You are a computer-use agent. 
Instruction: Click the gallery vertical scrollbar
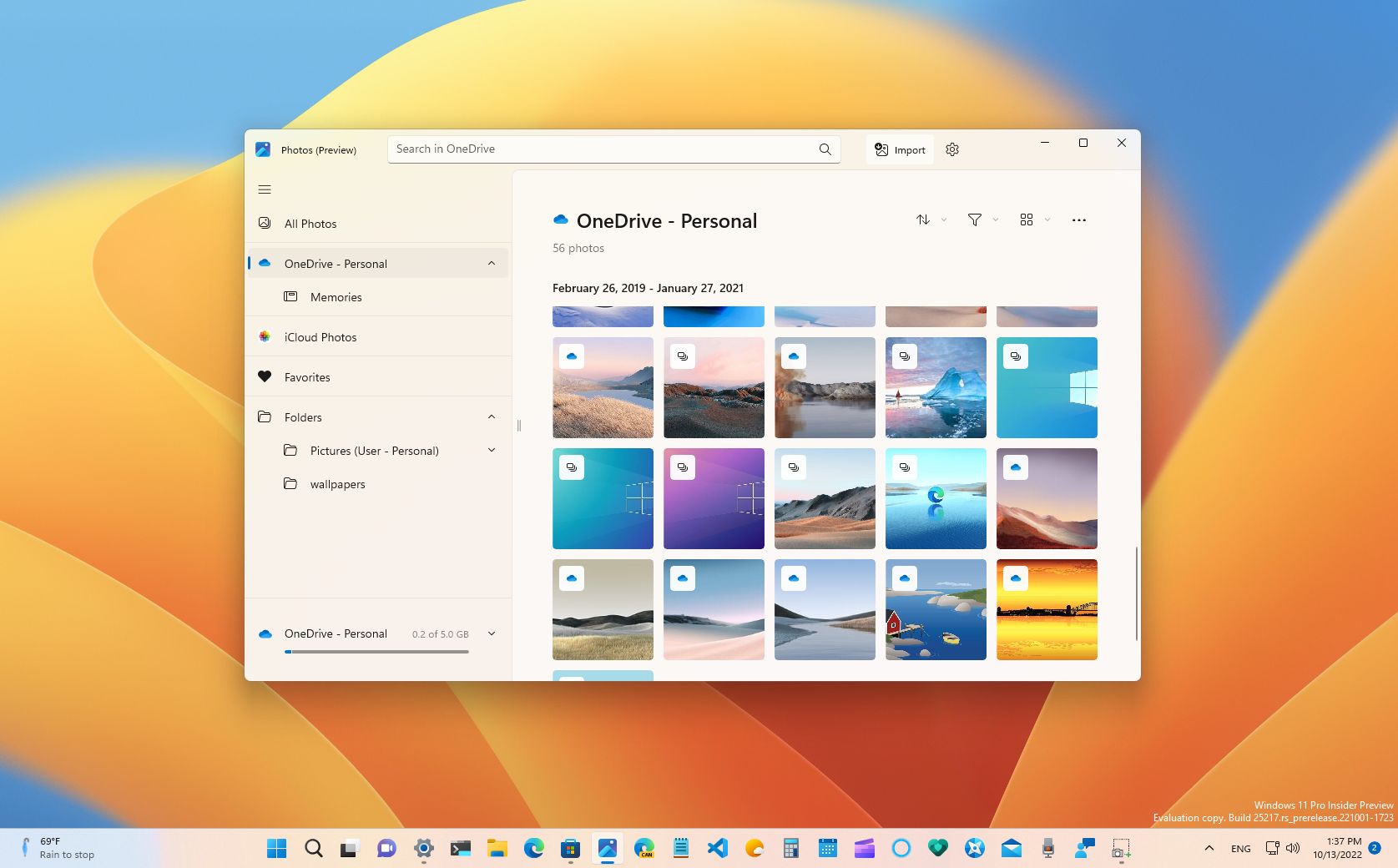(x=1136, y=593)
